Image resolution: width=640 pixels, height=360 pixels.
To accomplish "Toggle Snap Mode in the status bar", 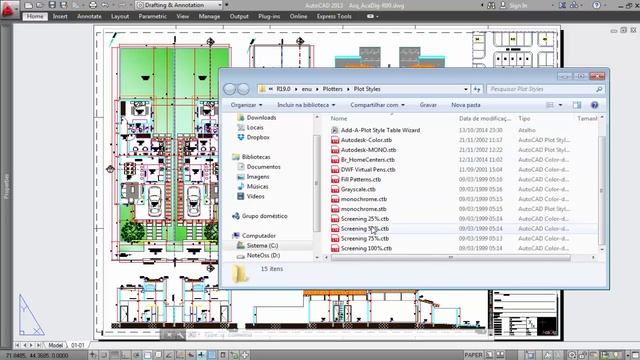I will click(x=104, y=355).
